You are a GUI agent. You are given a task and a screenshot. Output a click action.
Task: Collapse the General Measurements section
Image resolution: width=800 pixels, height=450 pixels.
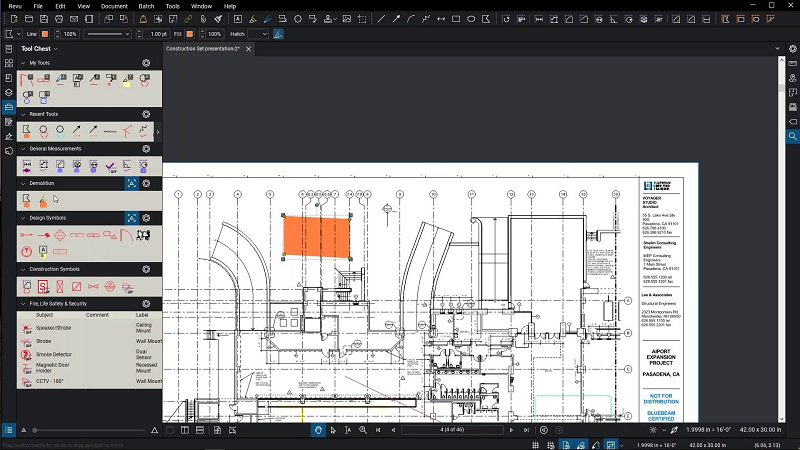point(23,149)
